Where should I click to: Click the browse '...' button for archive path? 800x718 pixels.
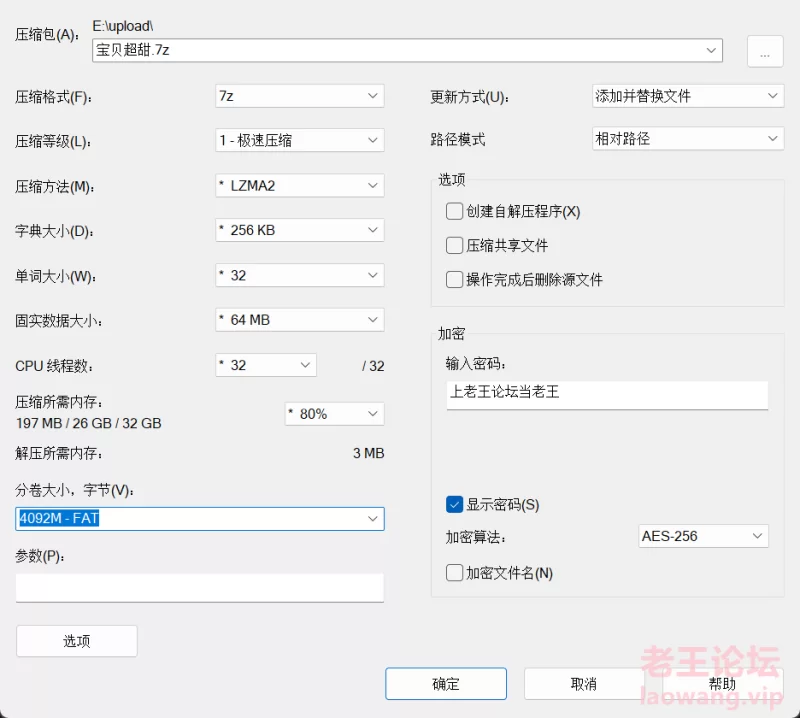(765, 51)
